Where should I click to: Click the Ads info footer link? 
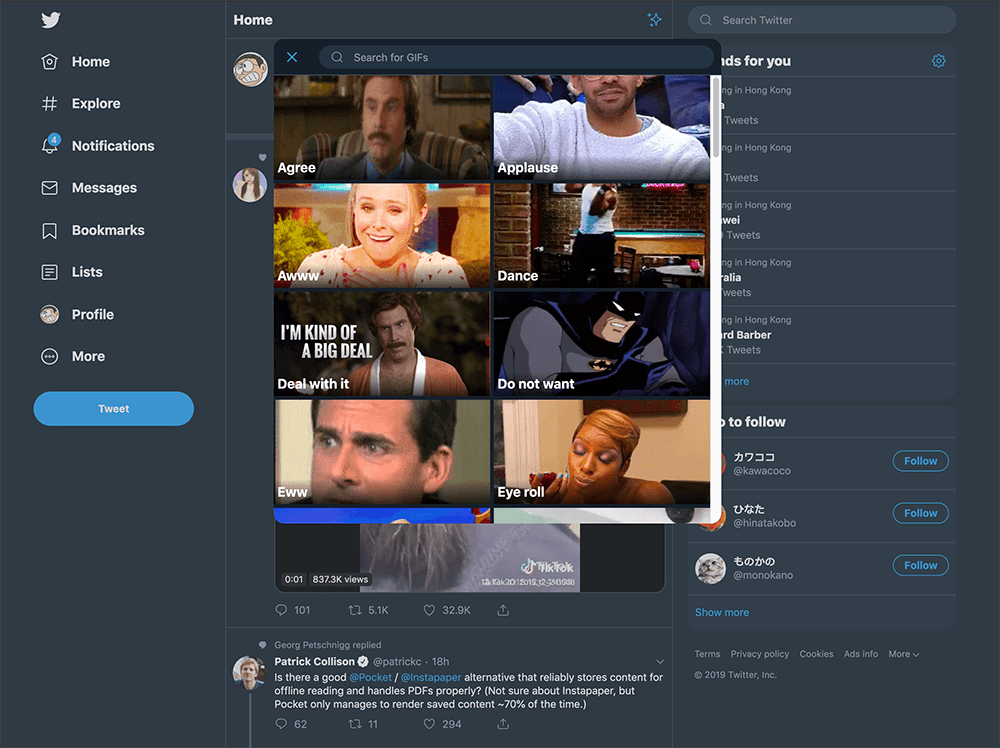[860, 654]
